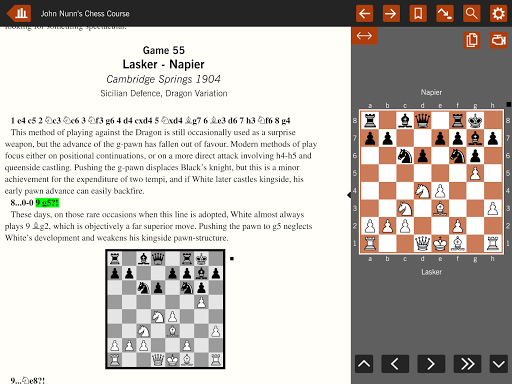The image size is (512, 384).
Task: Open settings gear
Action: click(498, 13)
